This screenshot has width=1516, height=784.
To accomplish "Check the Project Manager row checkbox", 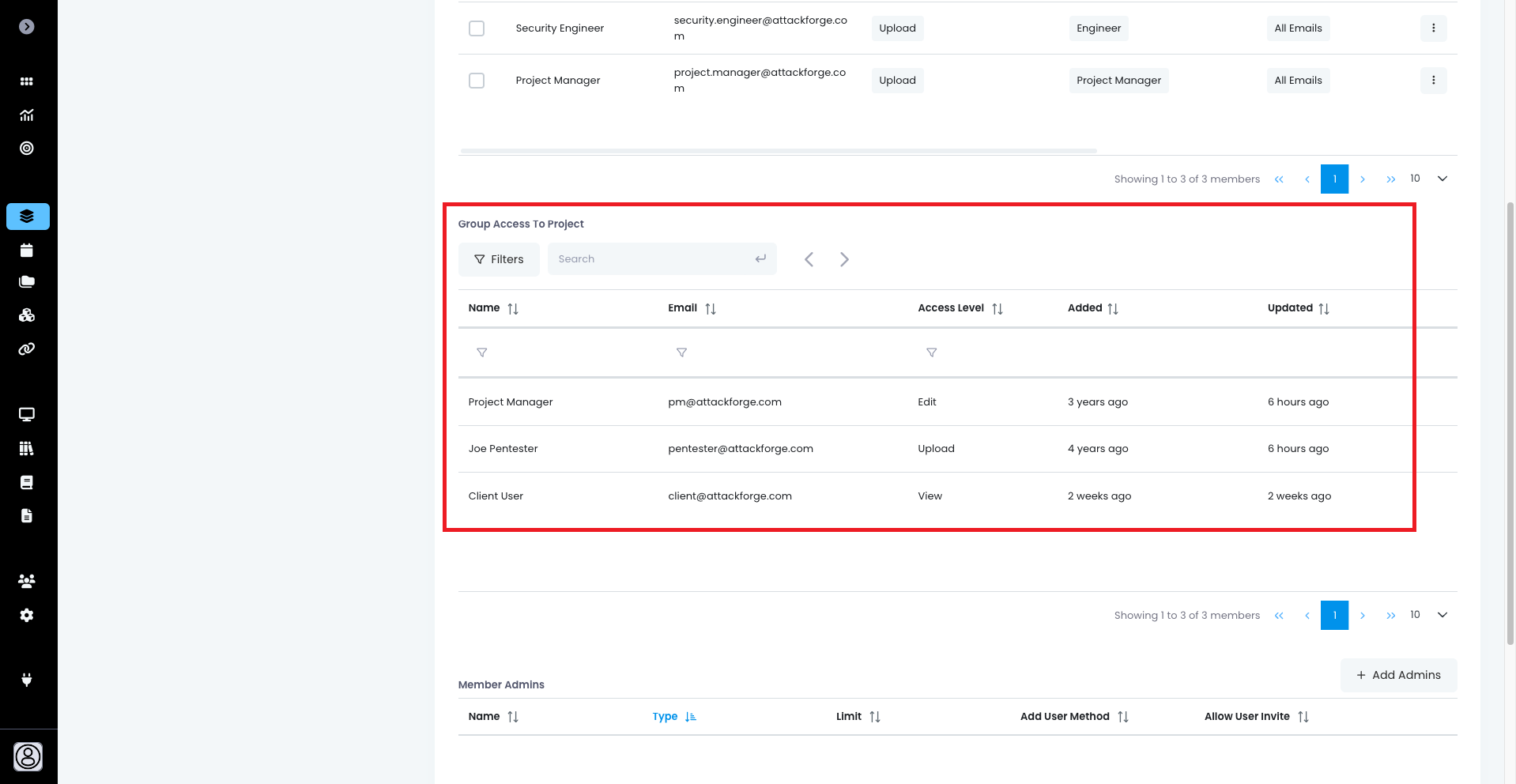I will (477, 81).
